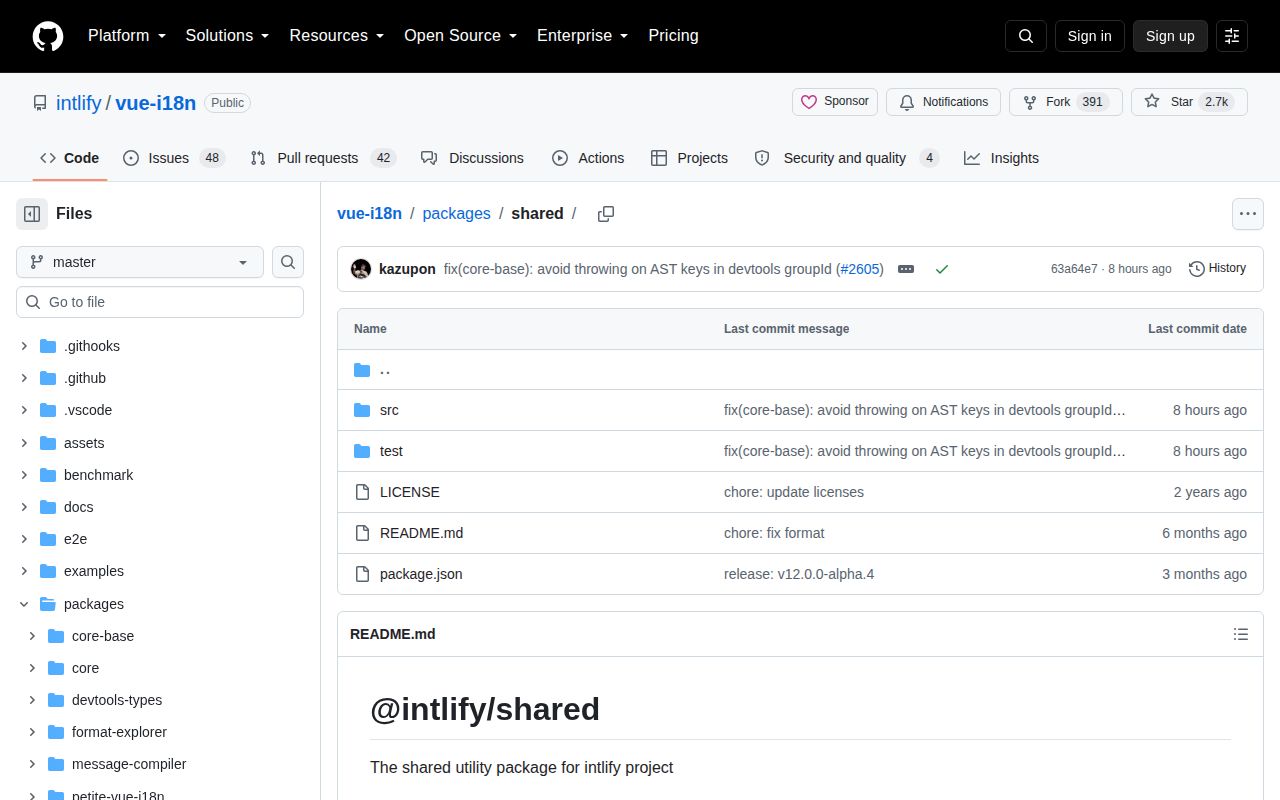Collapse the packages folder chevron
1280x800 pixels.
[x=24, y=604]
